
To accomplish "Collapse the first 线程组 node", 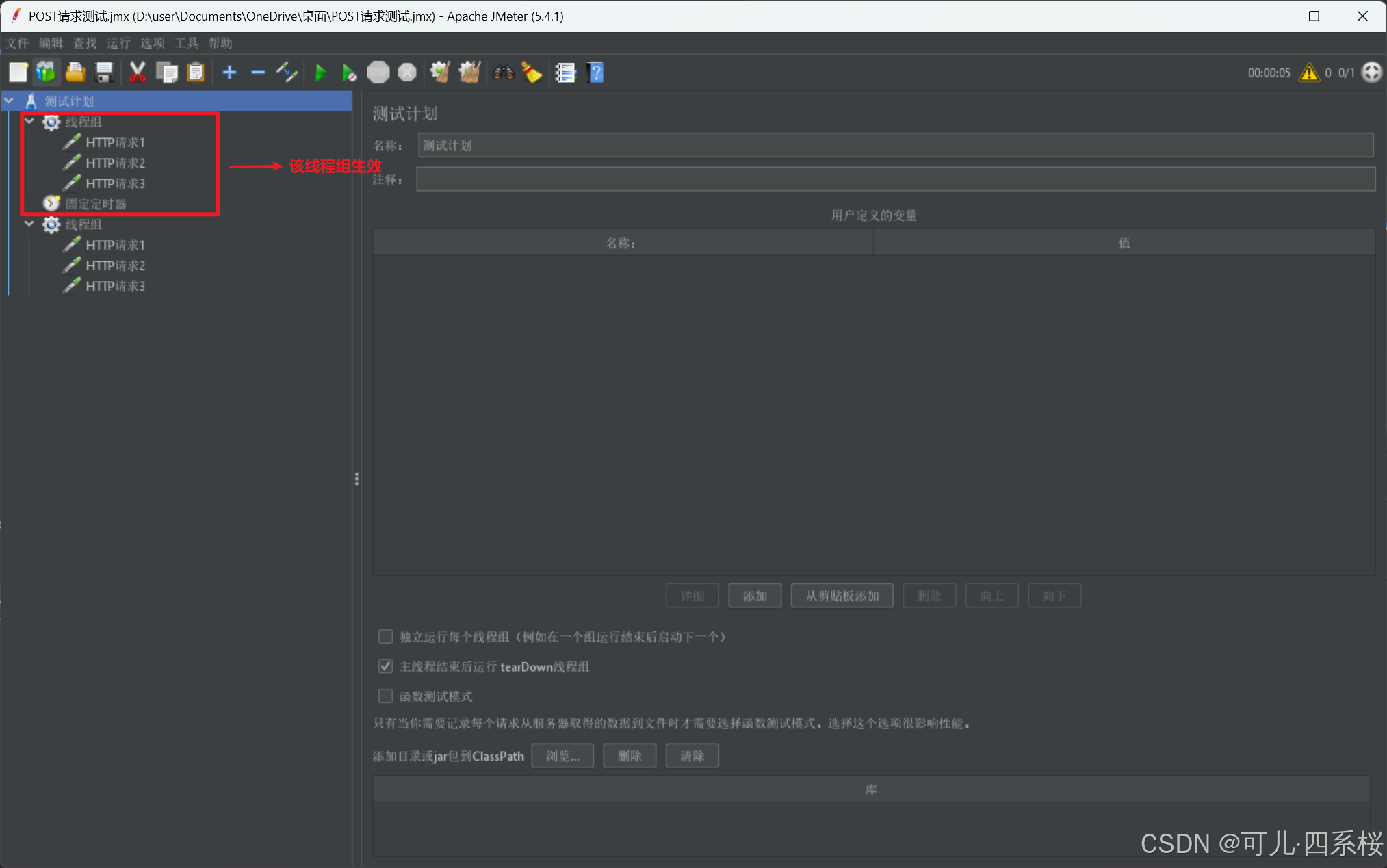I will click(29, 122).
